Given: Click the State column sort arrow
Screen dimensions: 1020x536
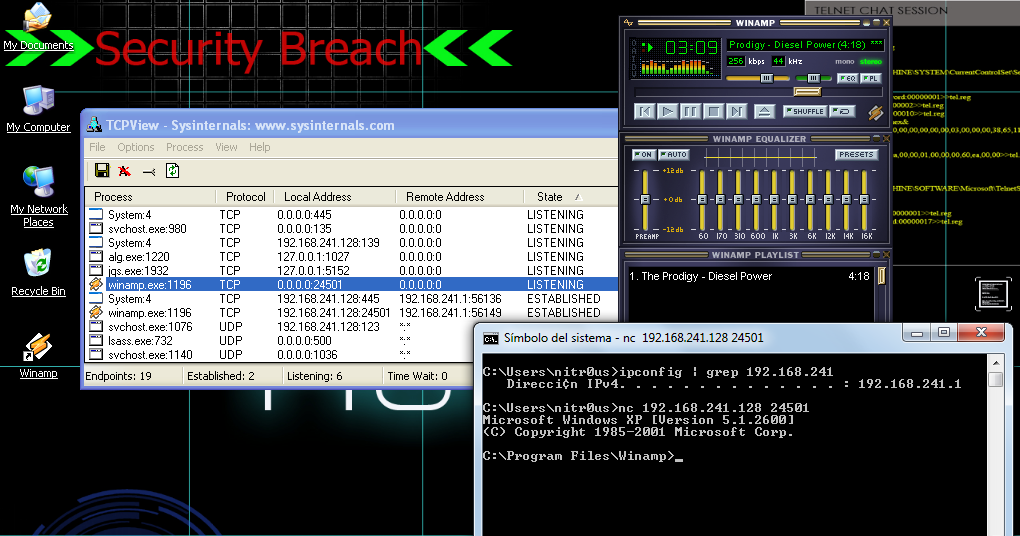Looking at the screenshot, I should pos(578,196).
